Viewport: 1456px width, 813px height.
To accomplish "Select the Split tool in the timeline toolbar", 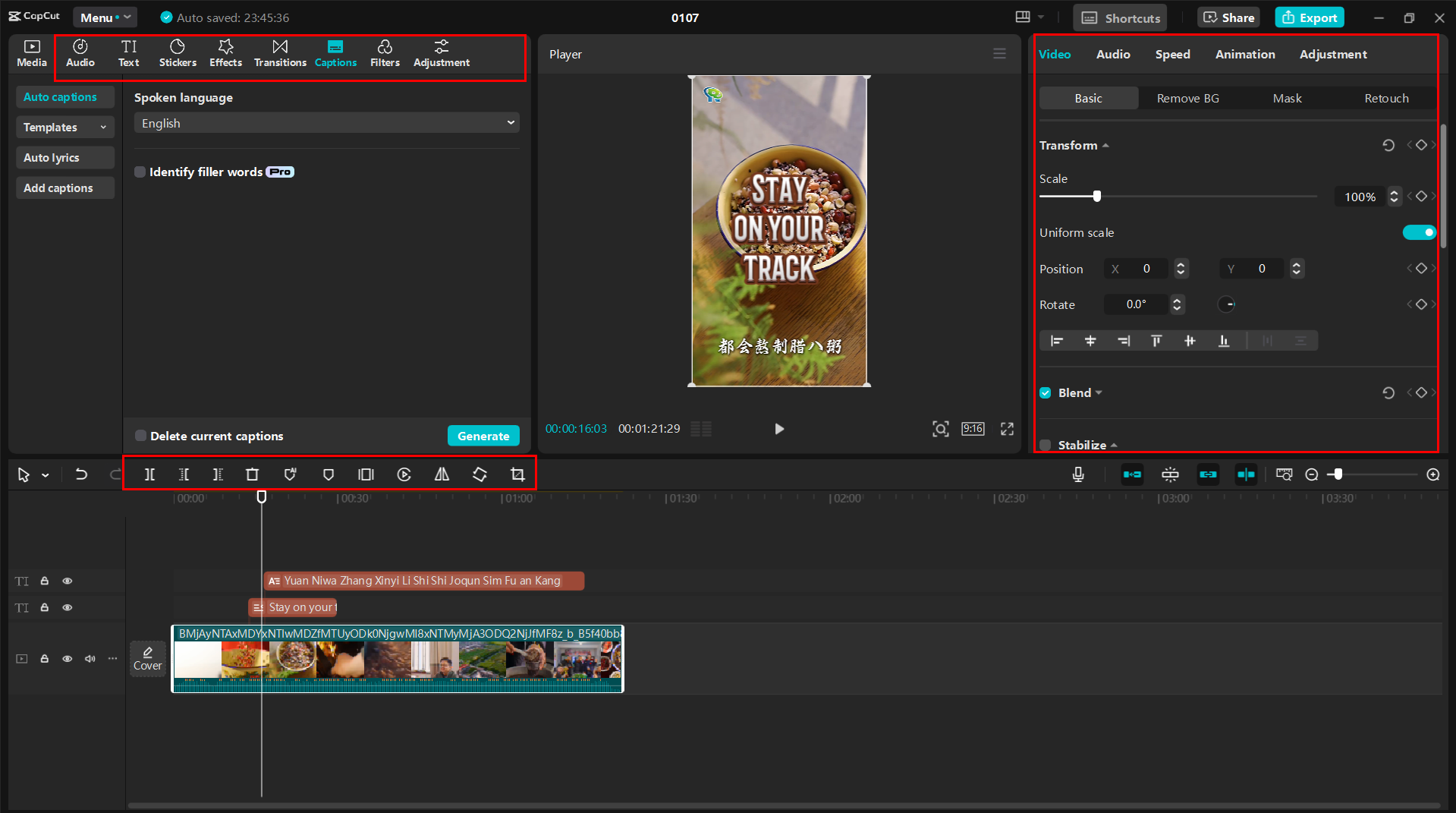I will 149,474.
